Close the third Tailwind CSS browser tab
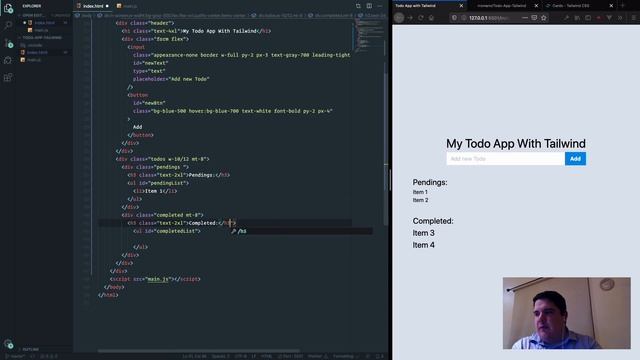This screenshot has height=360, width=640. (x=611, y=6)
